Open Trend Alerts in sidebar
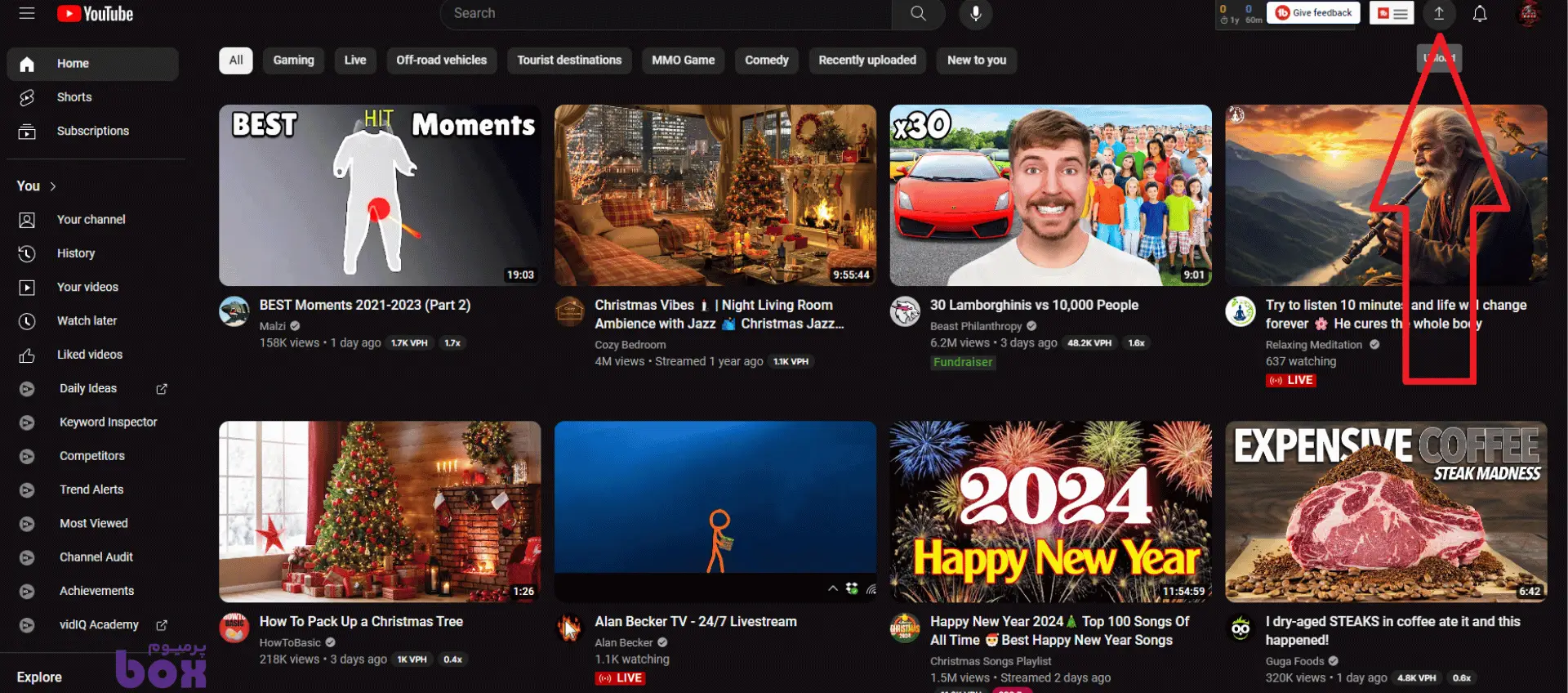 tap(93, 490)
